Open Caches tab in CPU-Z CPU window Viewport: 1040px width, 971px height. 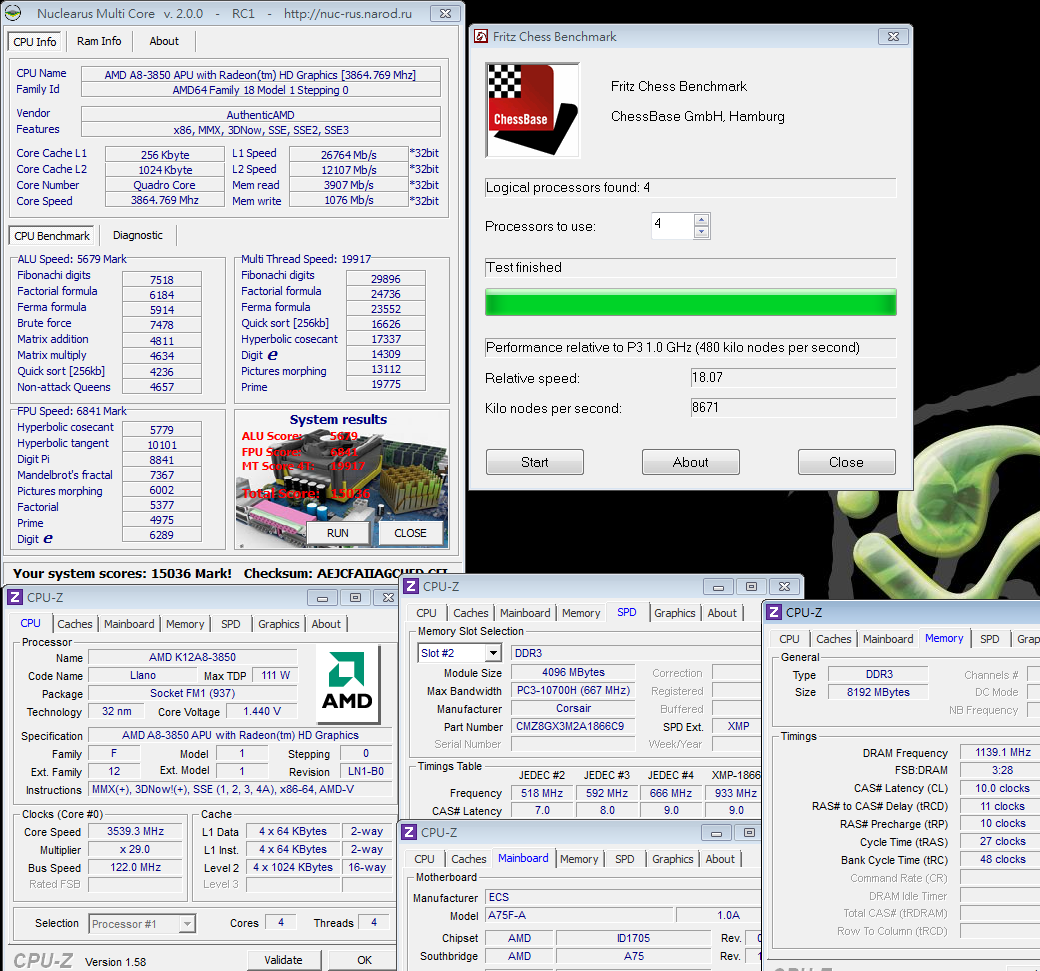75,623
